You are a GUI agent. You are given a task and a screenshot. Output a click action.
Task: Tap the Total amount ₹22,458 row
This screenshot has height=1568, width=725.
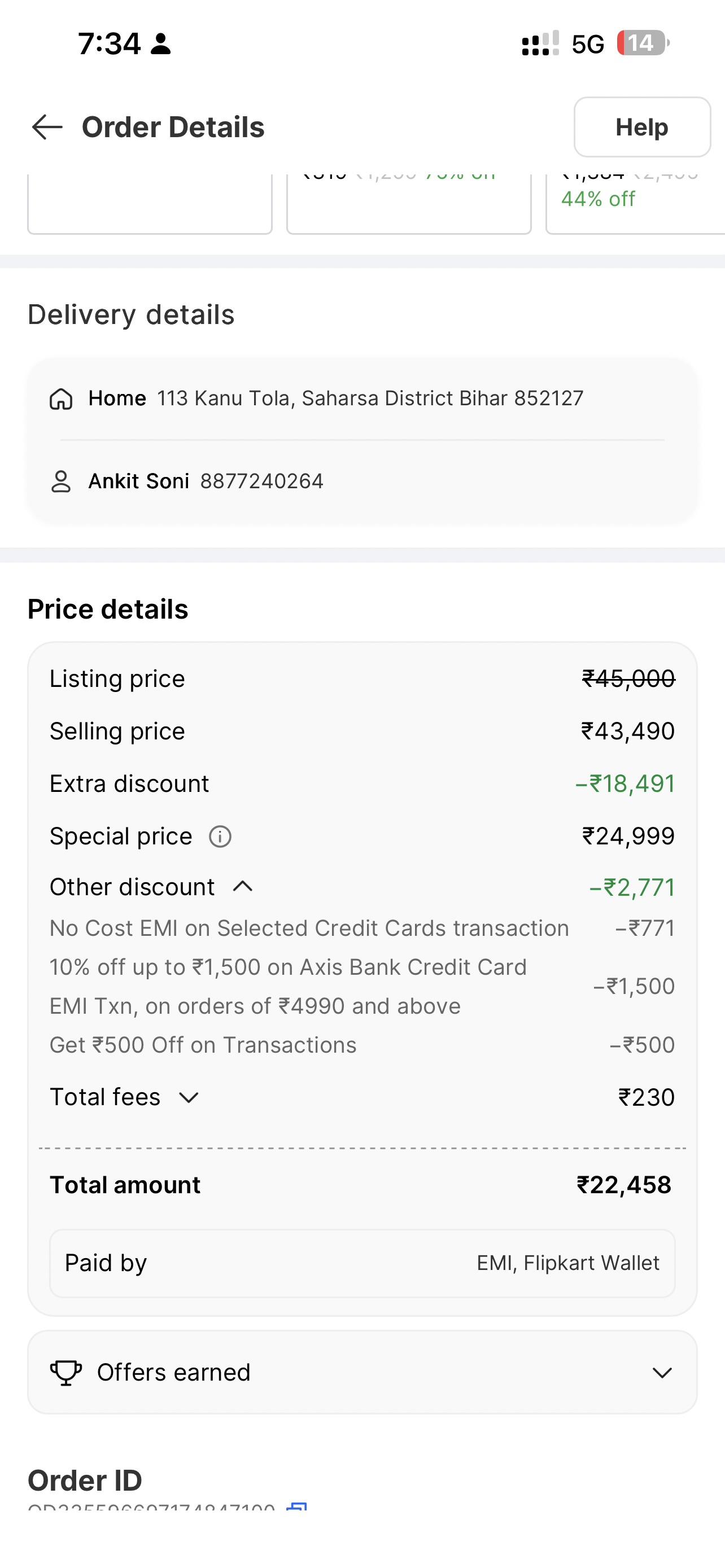click(362, 1185)
